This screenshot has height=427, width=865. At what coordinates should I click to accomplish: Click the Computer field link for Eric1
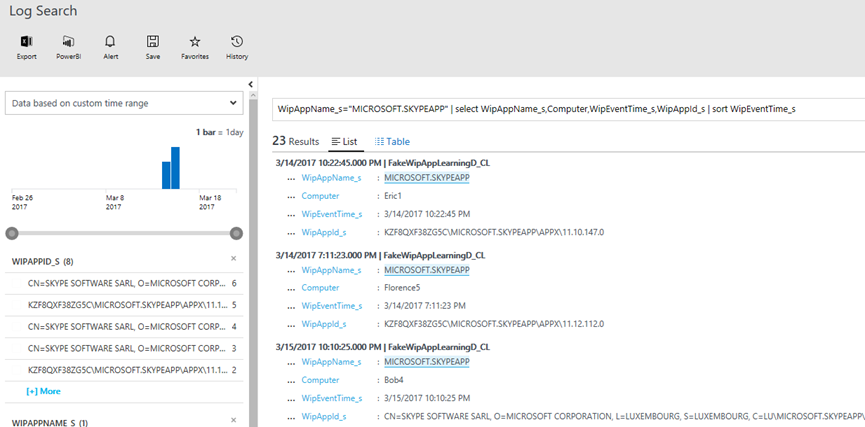[321, 196]
